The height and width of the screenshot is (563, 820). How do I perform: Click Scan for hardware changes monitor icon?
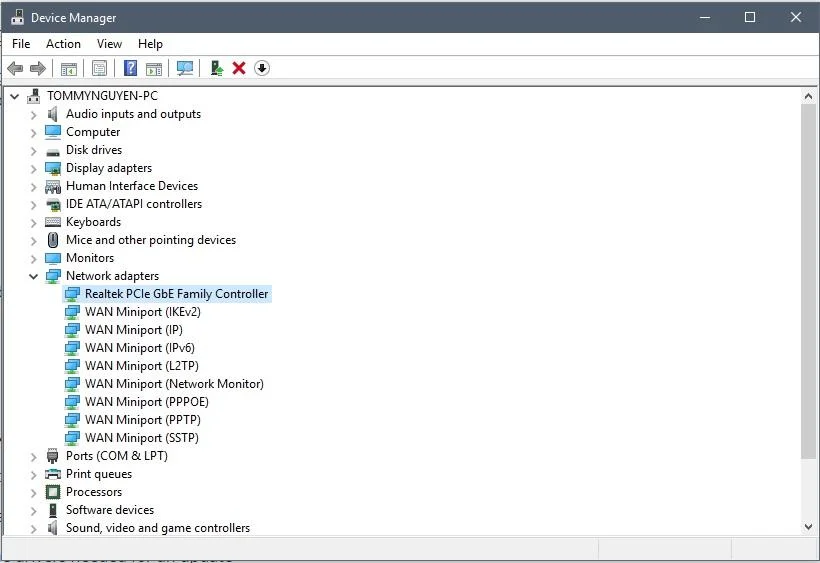(x=185, y=68)
